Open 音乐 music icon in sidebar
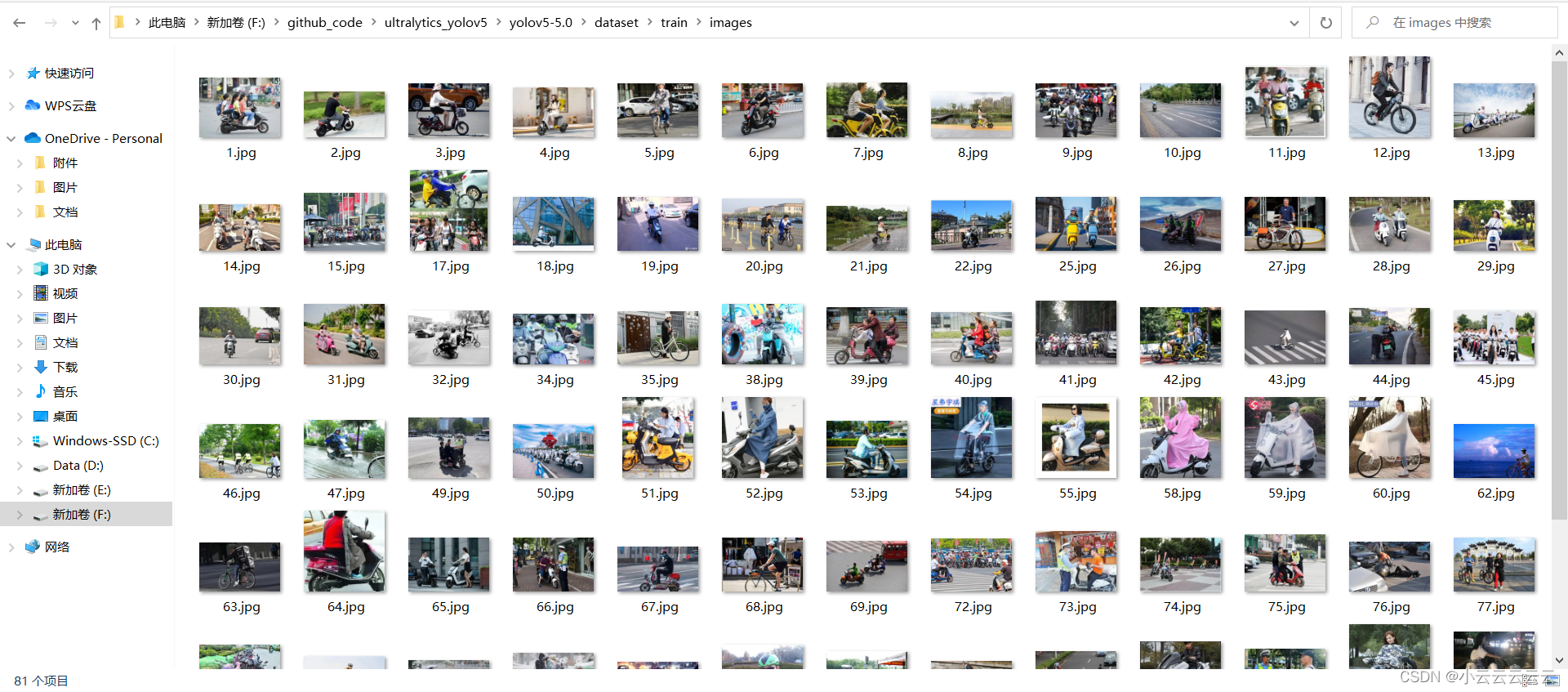Image resolution: width=1568 pixels, height=692 pixels. [x=41, y=391]
